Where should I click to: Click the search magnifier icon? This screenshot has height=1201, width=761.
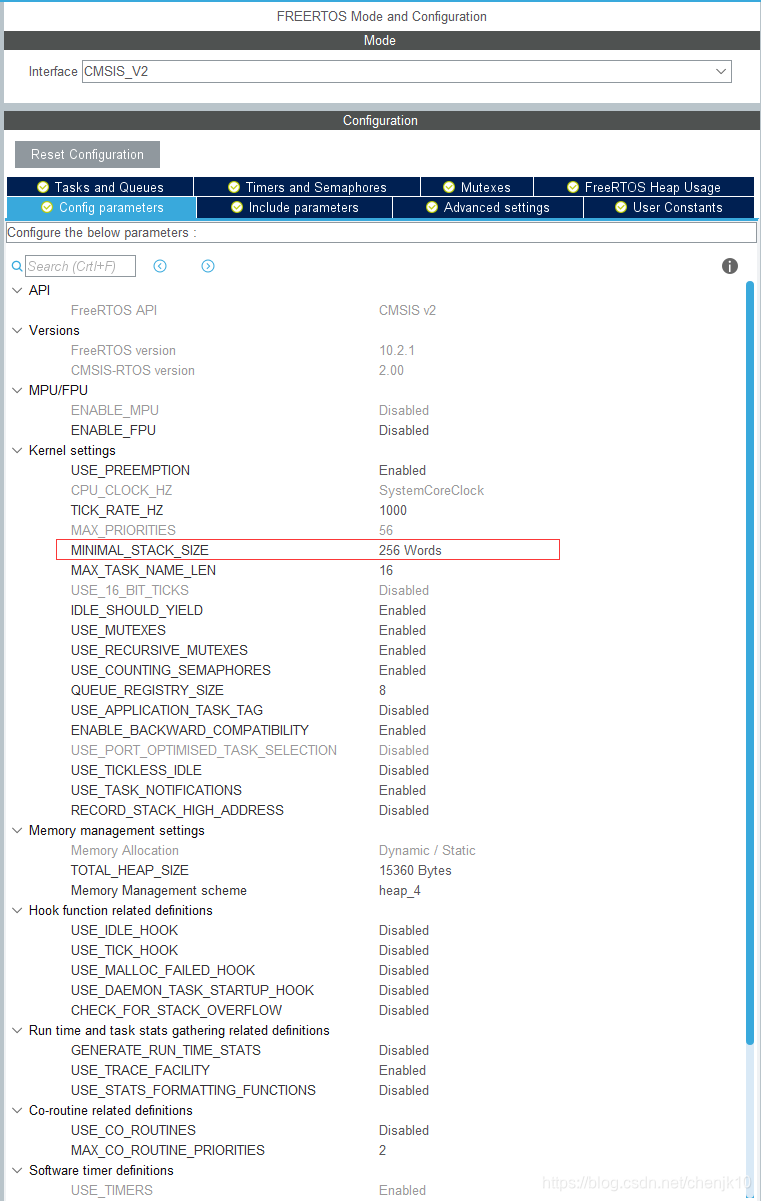[x=17, y=266]
